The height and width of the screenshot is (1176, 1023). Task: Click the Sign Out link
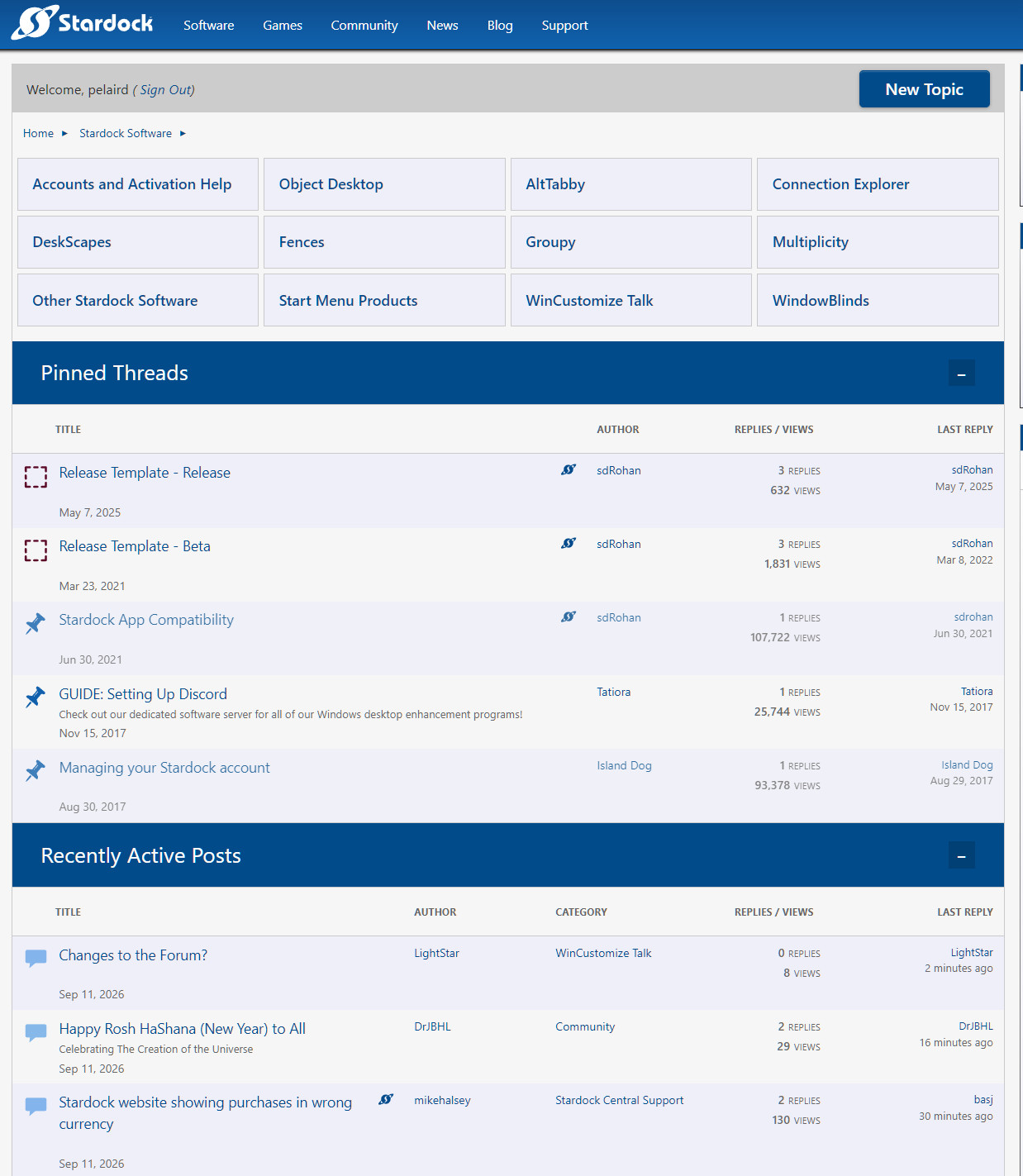pos(166,89)
